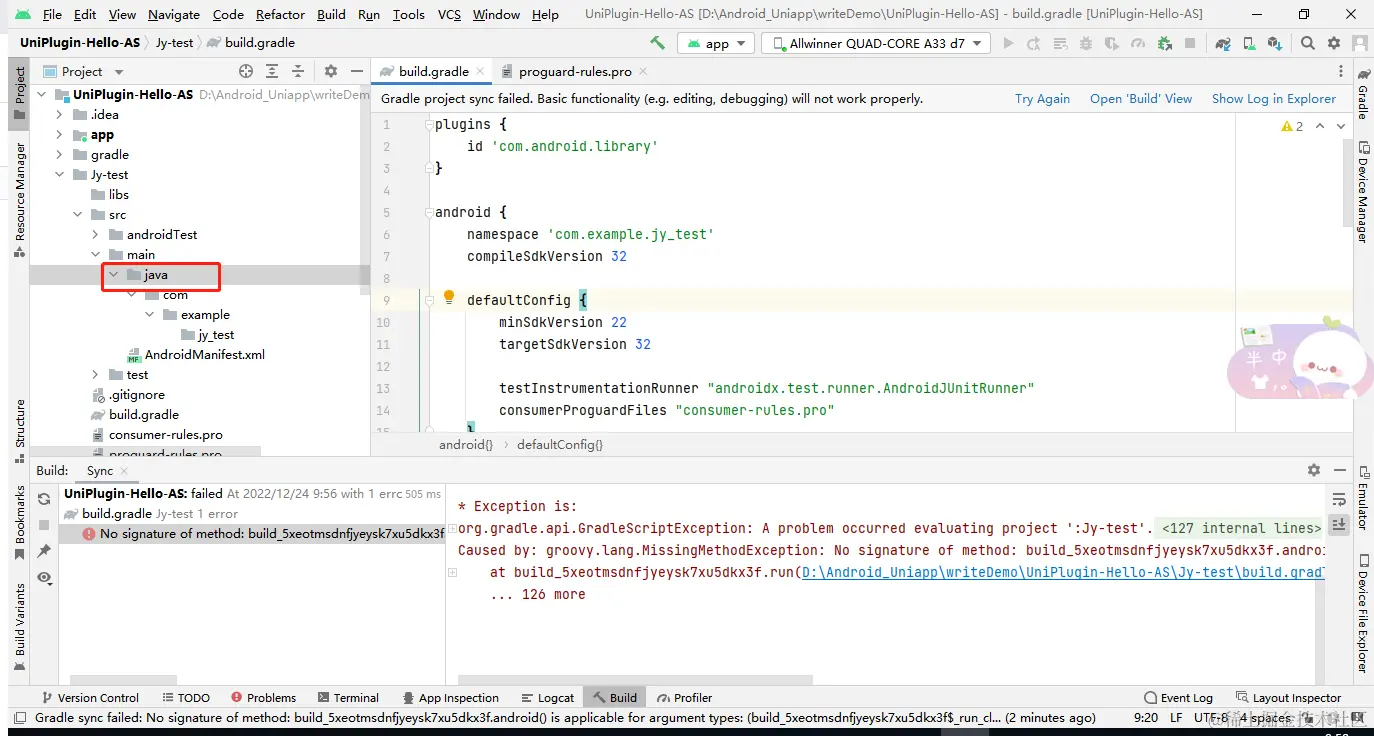Open the Refactor menu
Image resolution: width=1374 pixels, height=736 pixels.
point(280,15)
